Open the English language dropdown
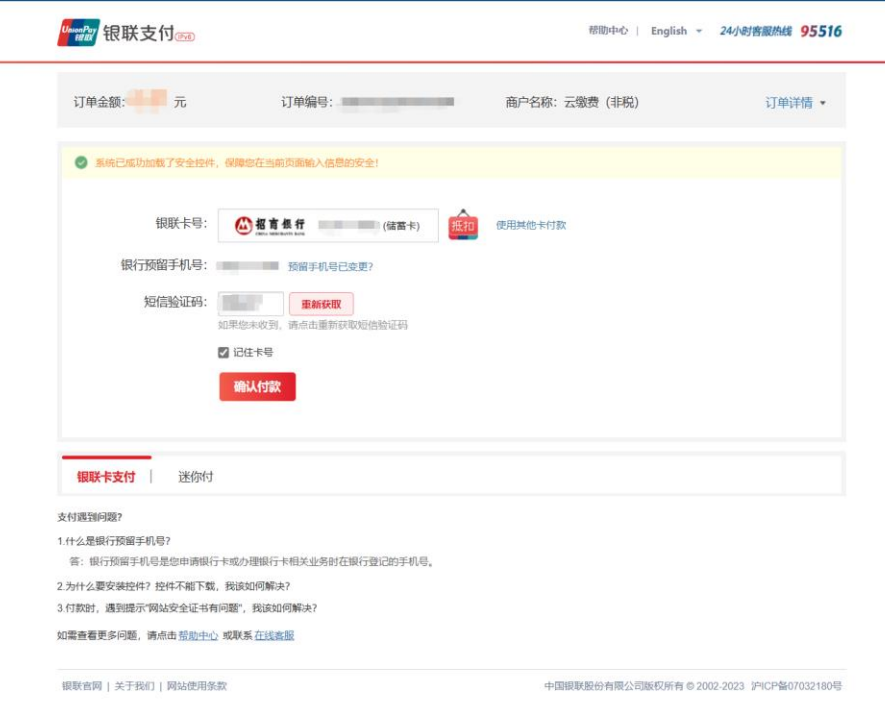 (x=676, y=31)
